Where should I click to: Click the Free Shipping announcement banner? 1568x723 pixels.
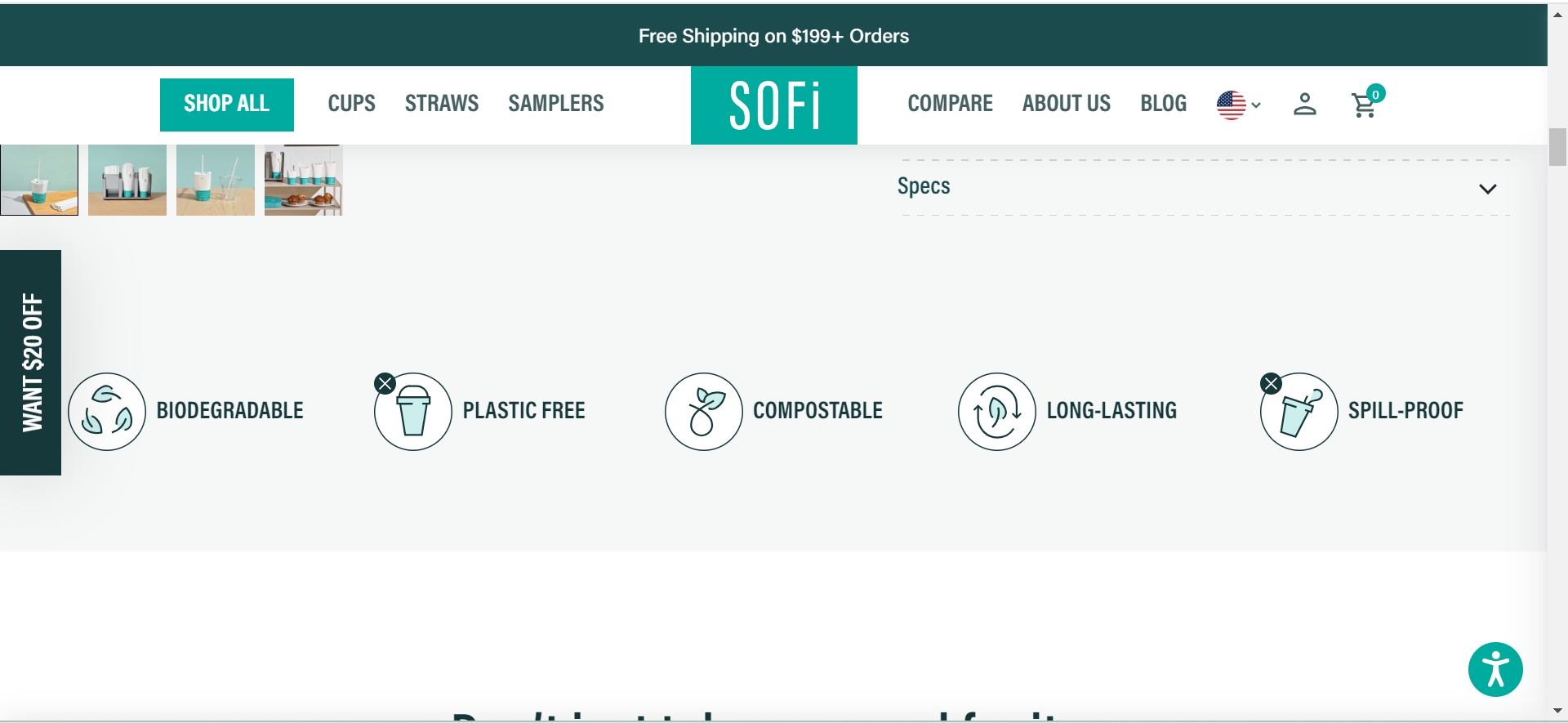click(x=773, y=36)
